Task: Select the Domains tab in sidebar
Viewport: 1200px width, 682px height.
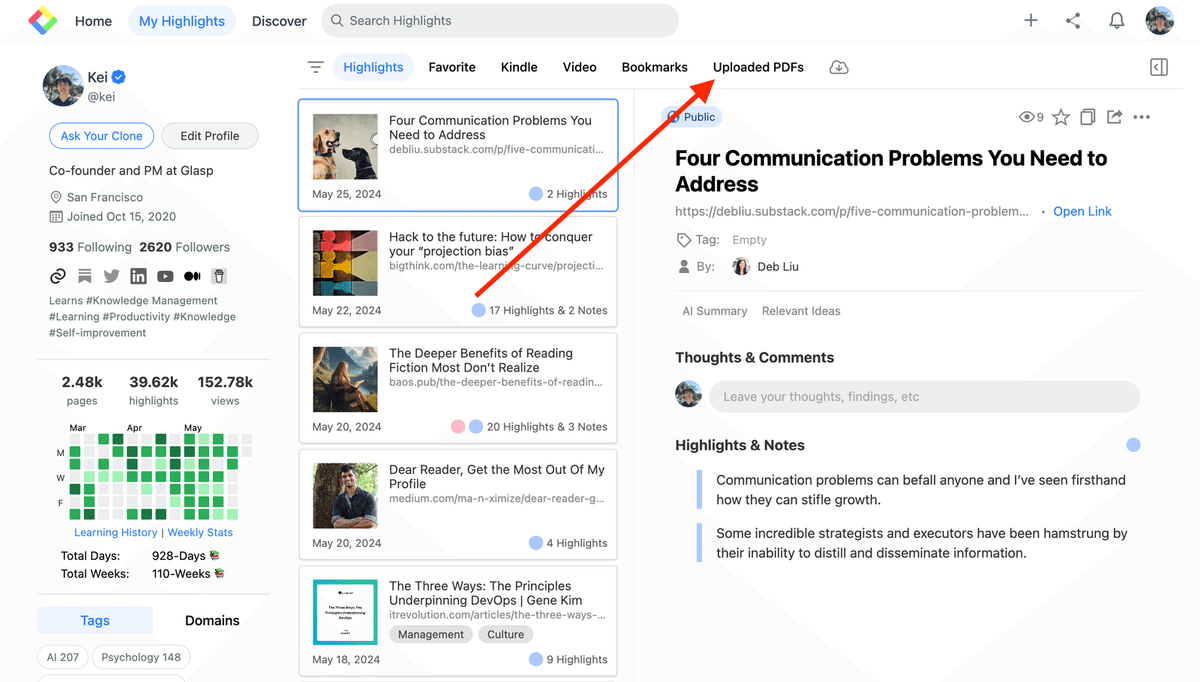Action: click(212, 620)
